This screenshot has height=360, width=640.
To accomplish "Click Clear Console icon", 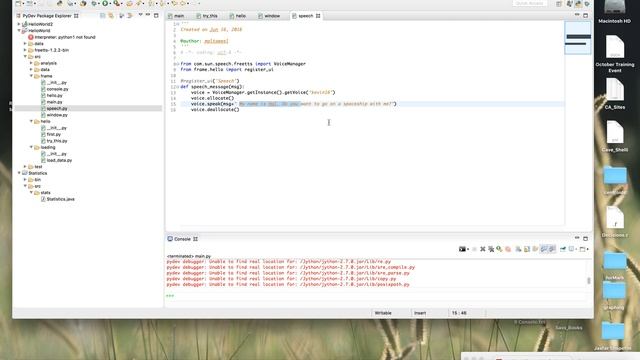I will pyautogui.click(x=518, y=249).
